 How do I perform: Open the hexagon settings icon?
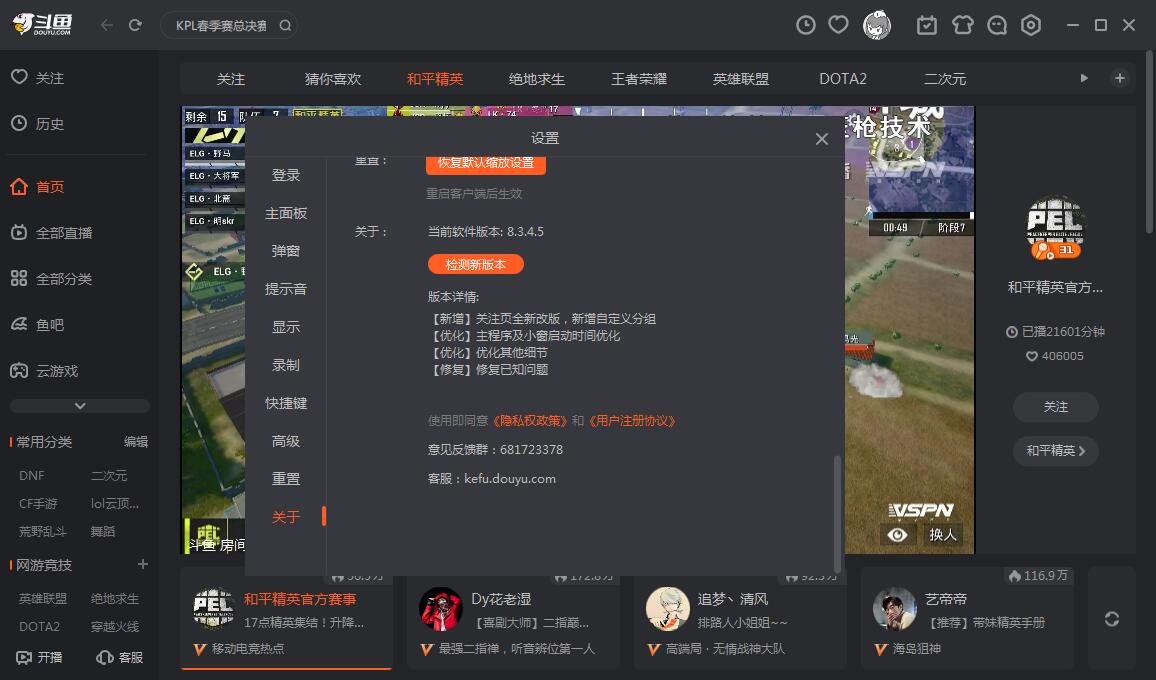1031,25
